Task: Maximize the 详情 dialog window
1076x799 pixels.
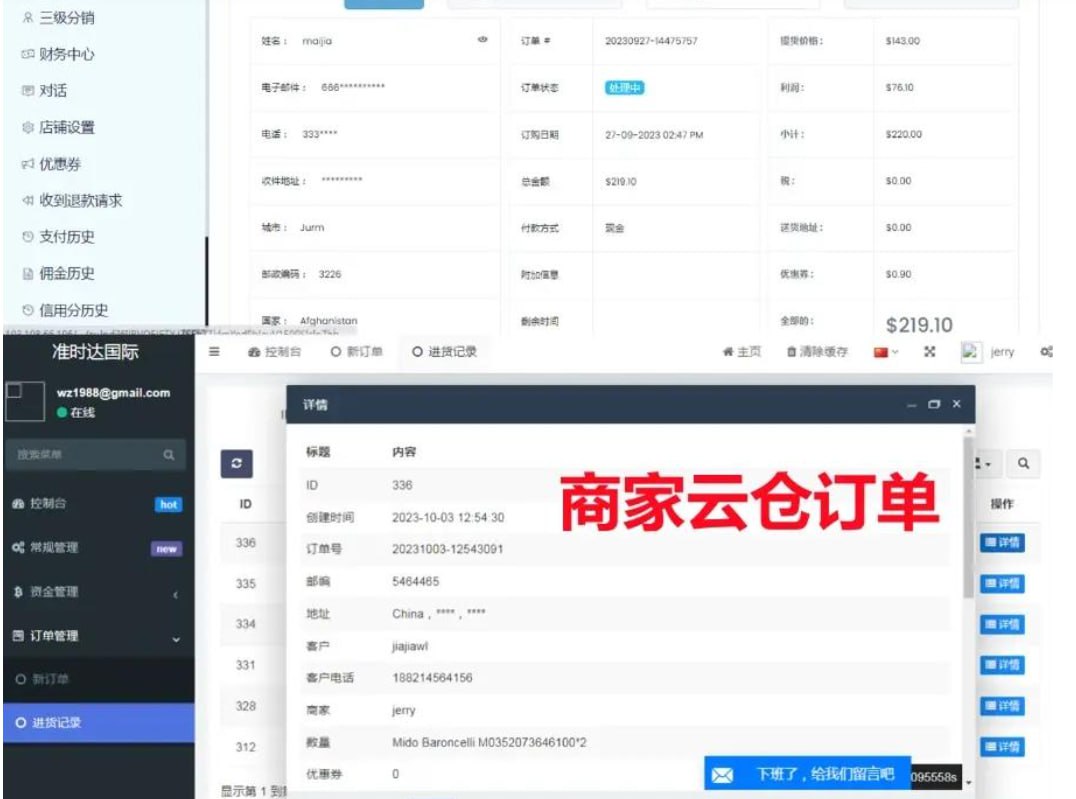Action: [x=934, y=404]
